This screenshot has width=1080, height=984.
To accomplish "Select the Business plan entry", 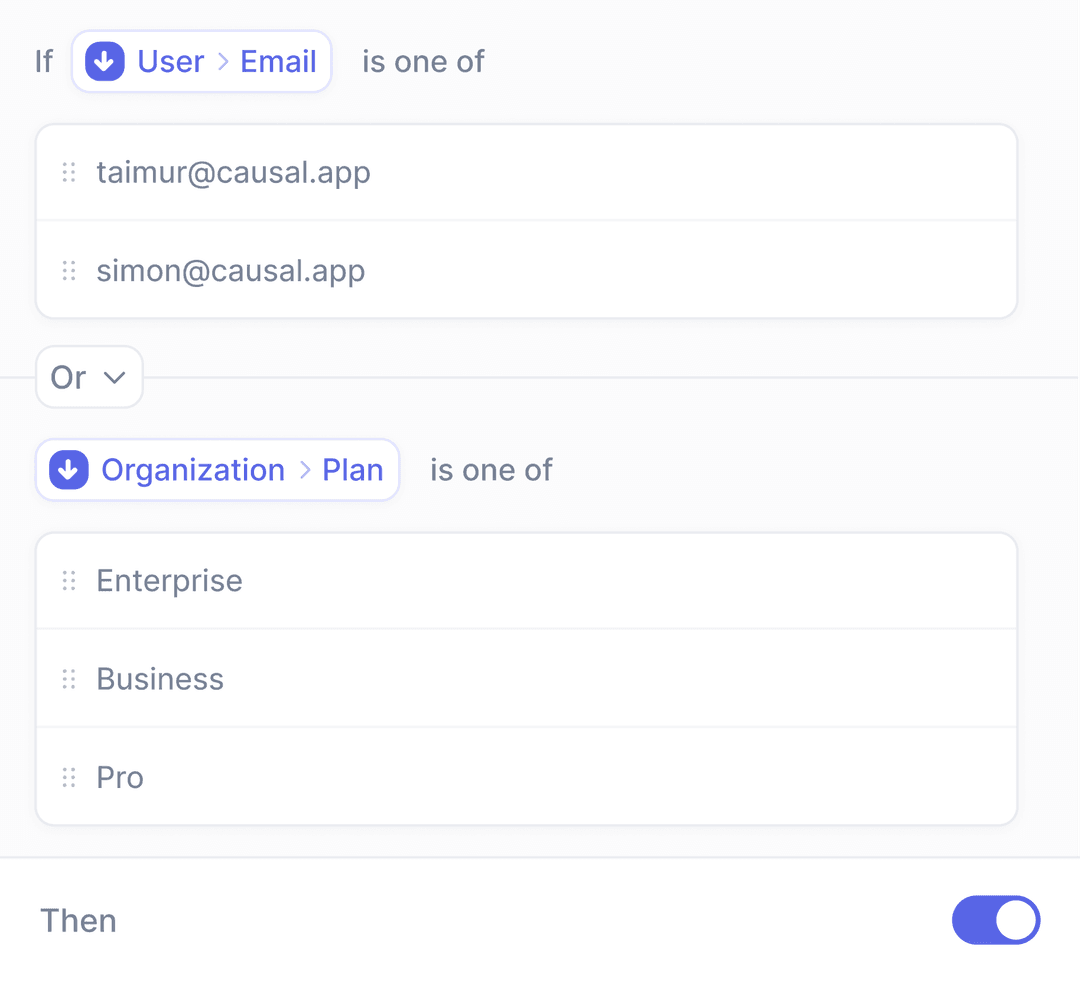I will pyautogui.click(x=160, y=679).
